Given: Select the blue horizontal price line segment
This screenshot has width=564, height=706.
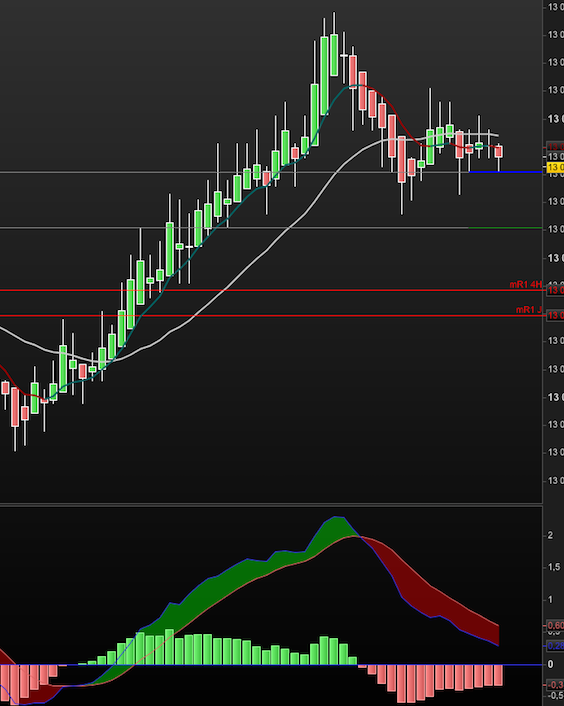Looking at the screenshot, I should [x=505, y=172].
